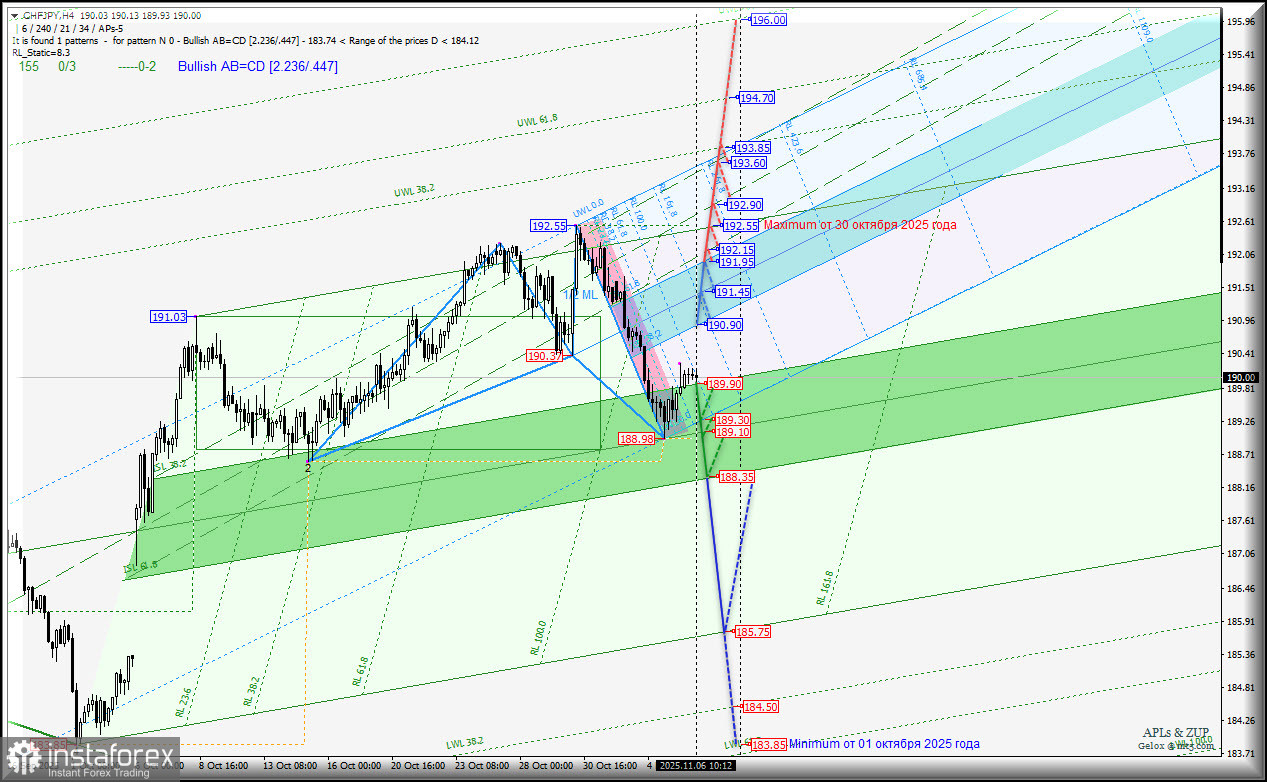Click the 183.71 price axis value
The width and height of the screenshot is (1267, 782).
pos(1240,754)
